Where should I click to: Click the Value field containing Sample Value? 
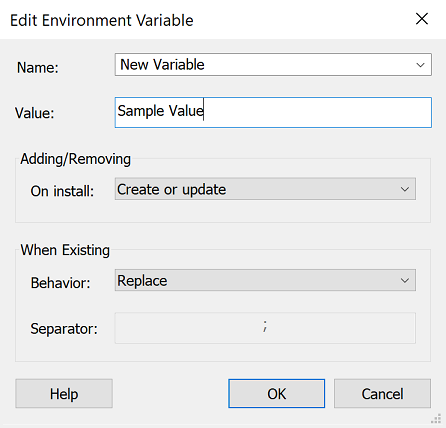(273, 112)
